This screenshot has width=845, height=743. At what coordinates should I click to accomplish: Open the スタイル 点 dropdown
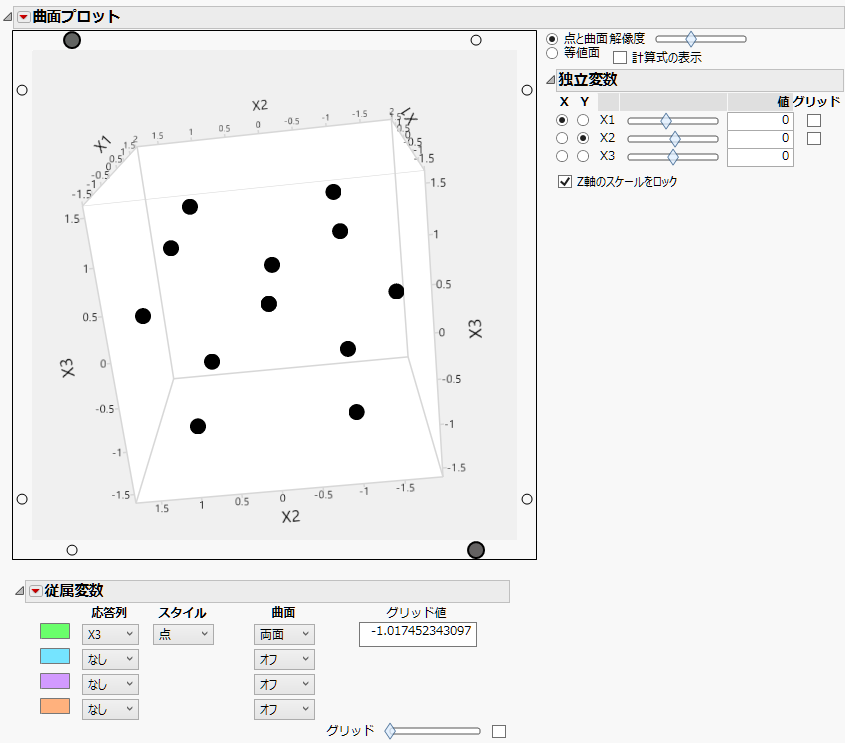coord(183,634)
